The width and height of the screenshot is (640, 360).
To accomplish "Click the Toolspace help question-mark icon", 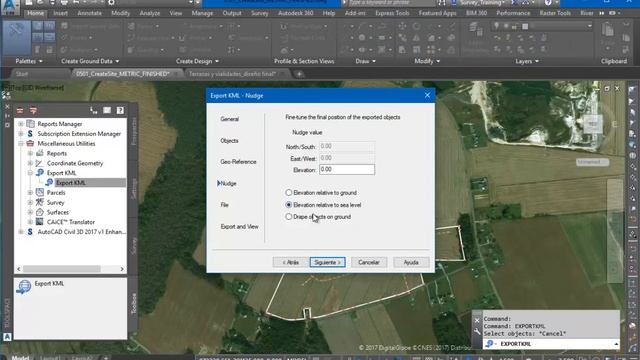I will pyautogui.click(x=120, y=110).
